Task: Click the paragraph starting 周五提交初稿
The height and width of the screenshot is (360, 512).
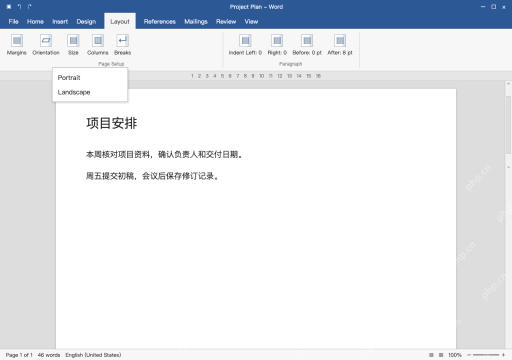Action: (152, 176)
